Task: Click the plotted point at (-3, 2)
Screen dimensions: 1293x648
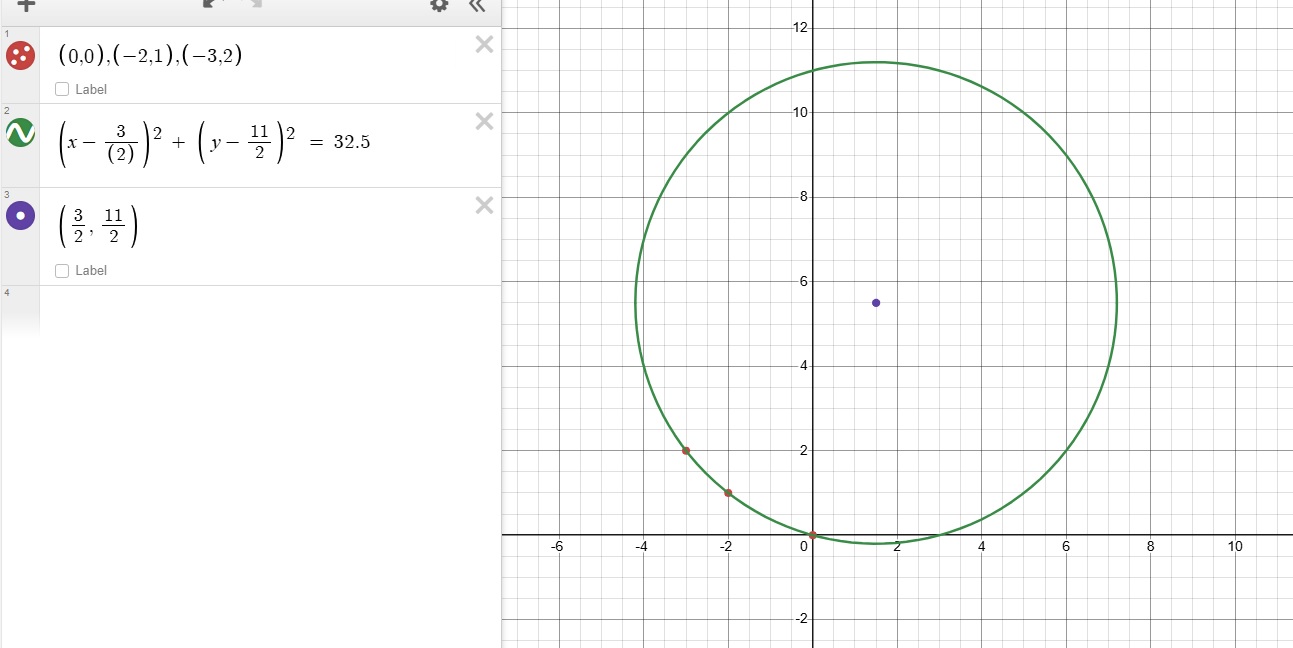Action: [x=686, y=451]
